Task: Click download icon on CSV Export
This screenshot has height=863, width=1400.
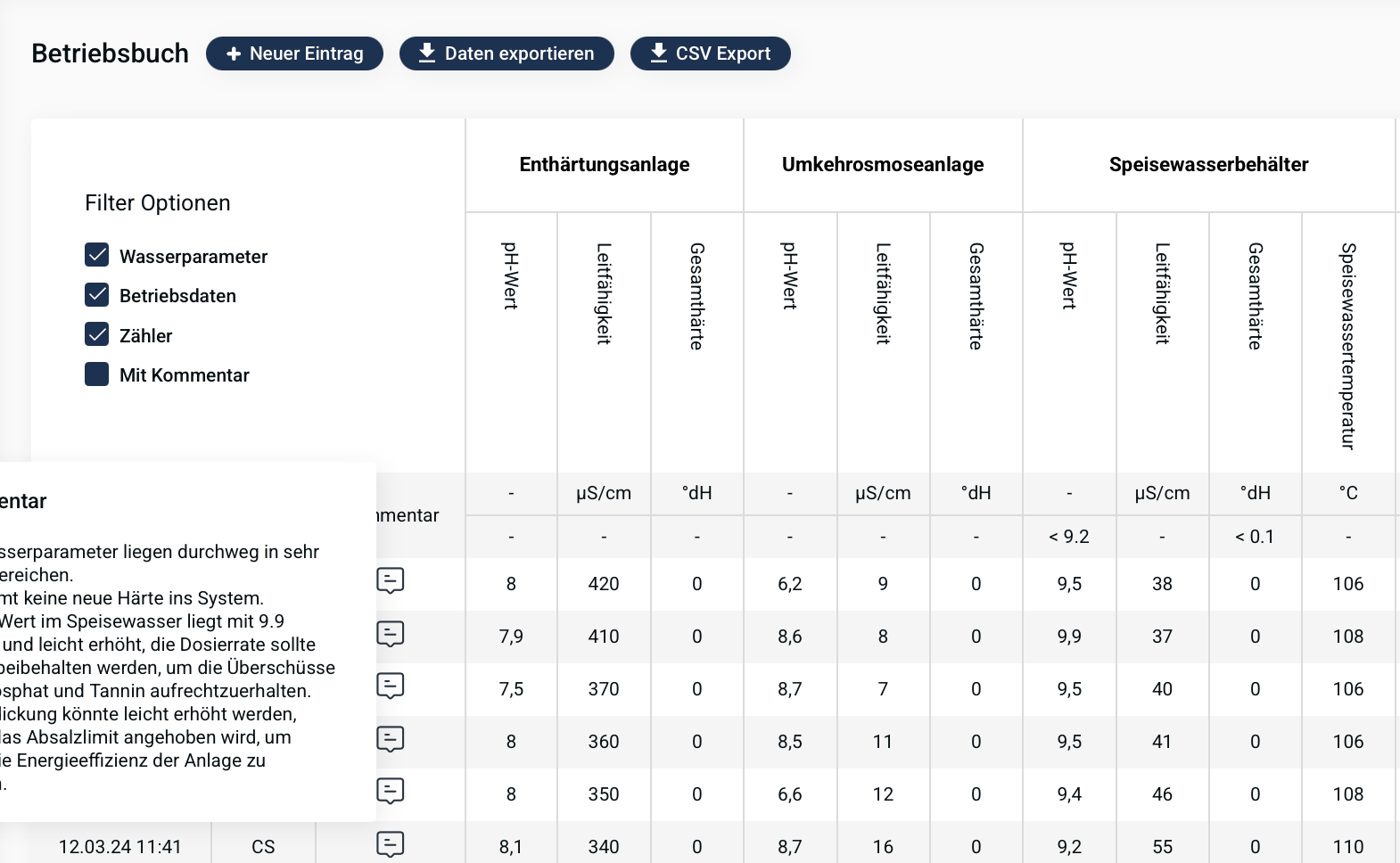Action: (658, 53)
